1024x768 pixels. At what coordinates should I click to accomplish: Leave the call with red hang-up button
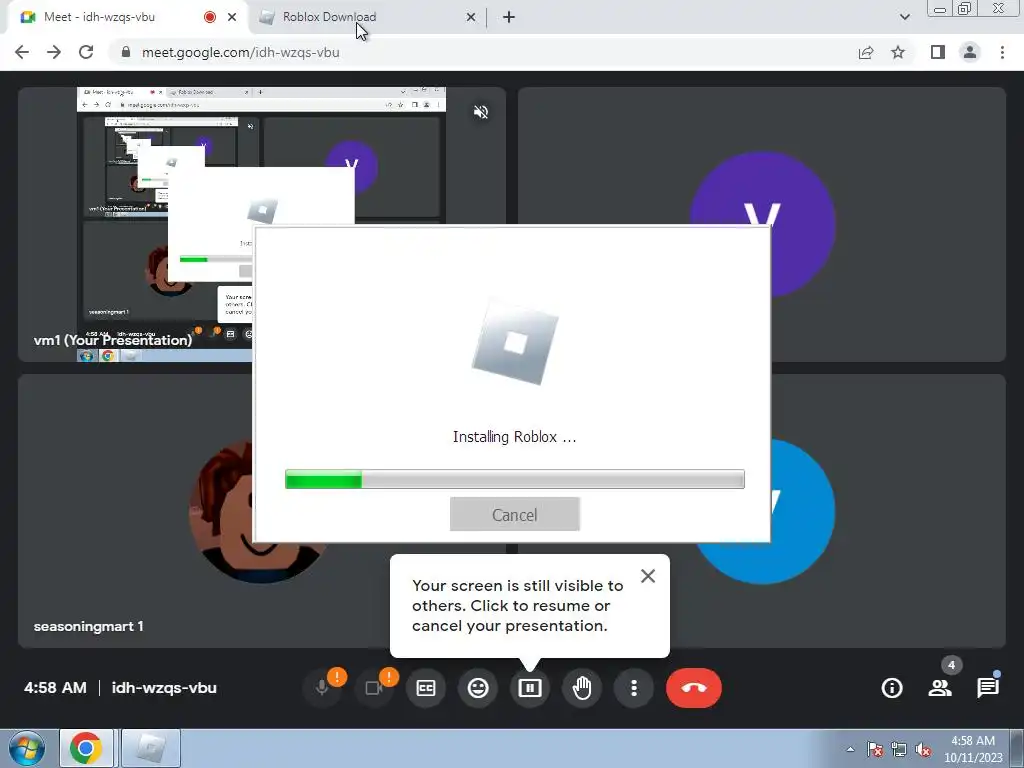[694, 688]
